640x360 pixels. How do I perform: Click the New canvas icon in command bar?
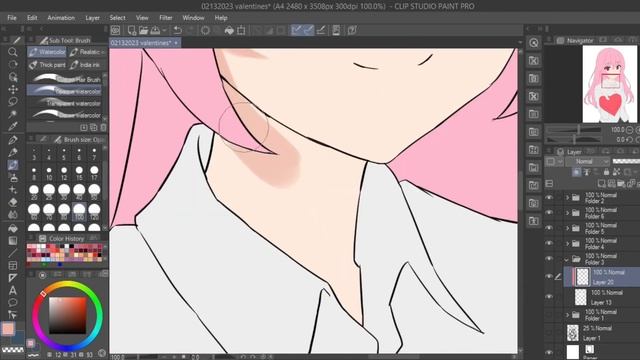click(x=131, y=30)
